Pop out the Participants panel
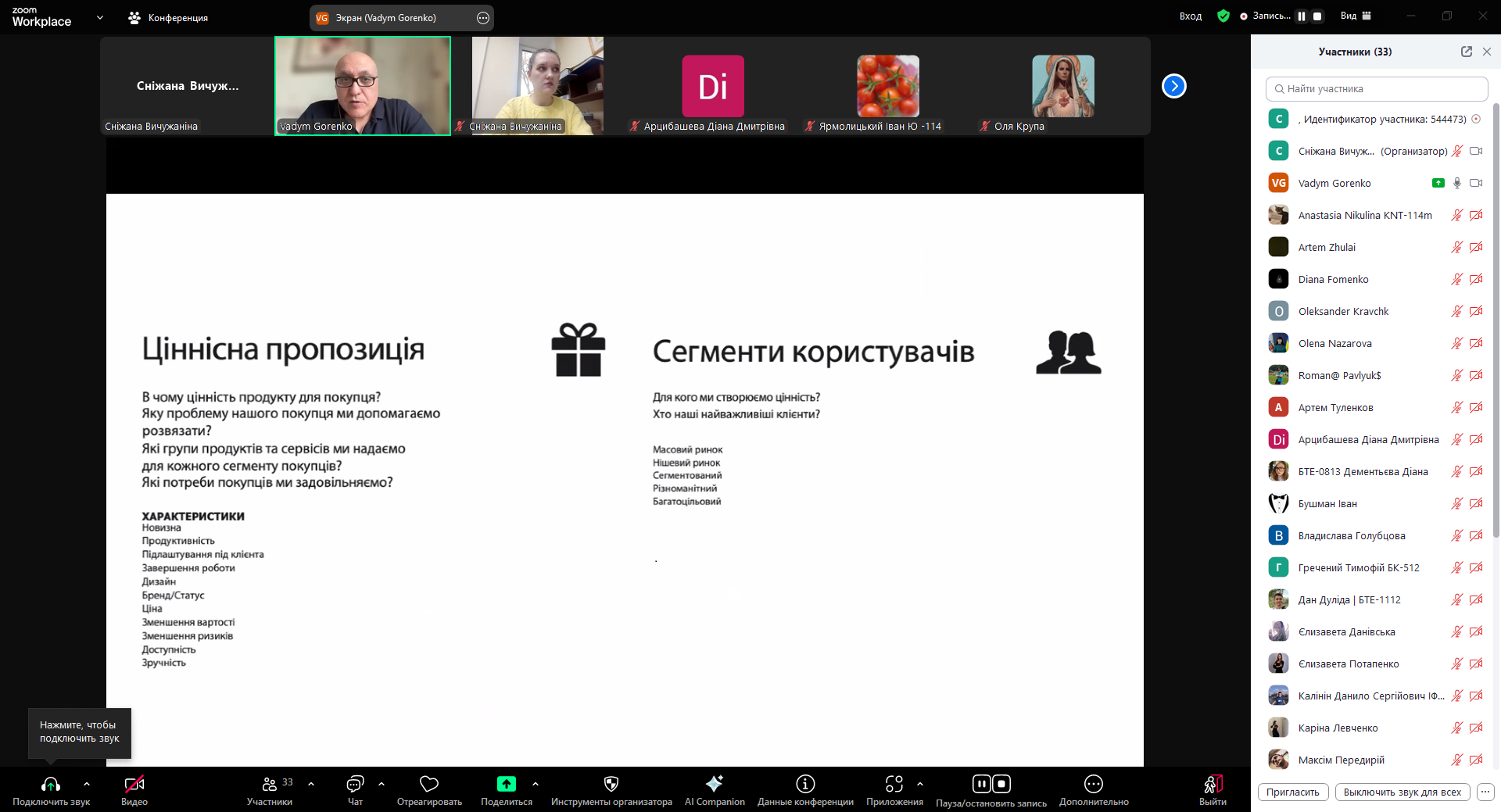Image resolution: width=1501 pixels, height=812 pixels. pos(1466,52)
